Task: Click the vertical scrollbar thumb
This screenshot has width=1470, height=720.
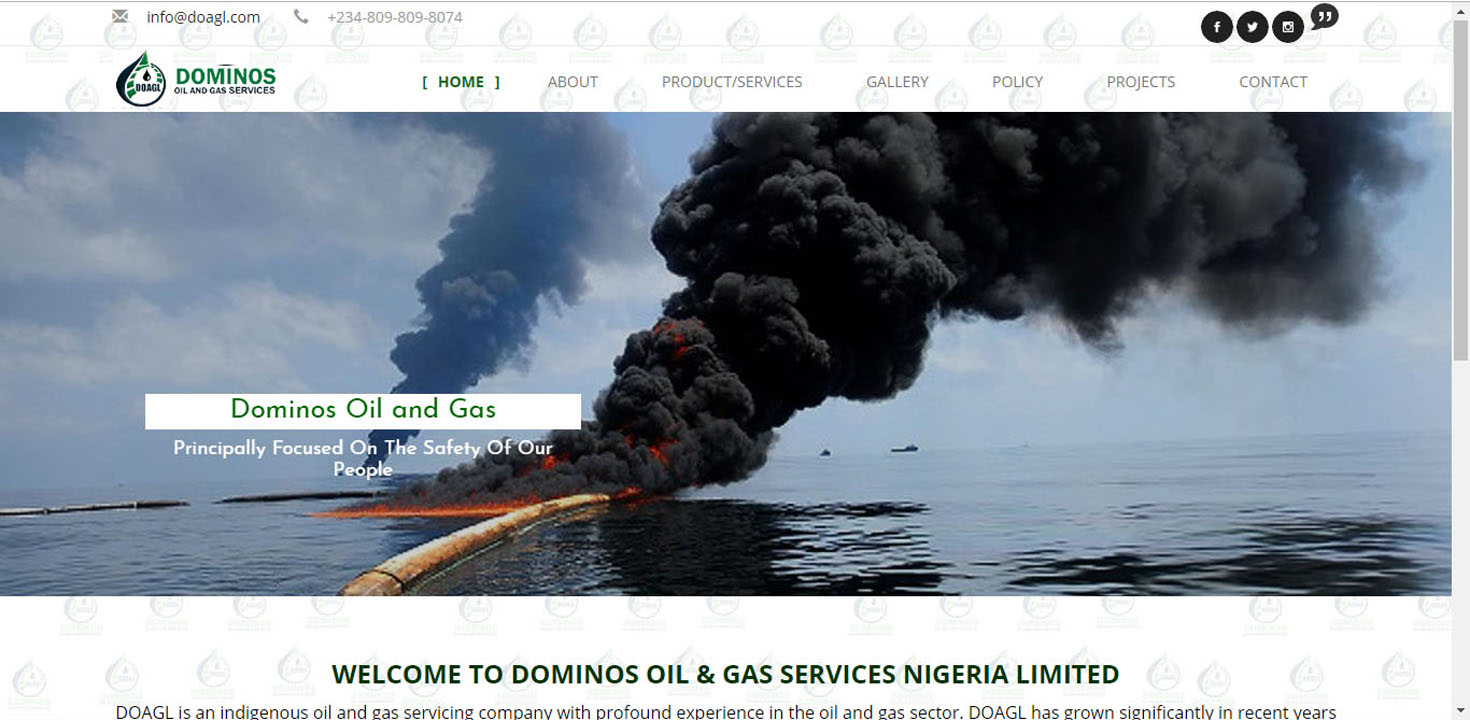Action: coord(1461,190)
